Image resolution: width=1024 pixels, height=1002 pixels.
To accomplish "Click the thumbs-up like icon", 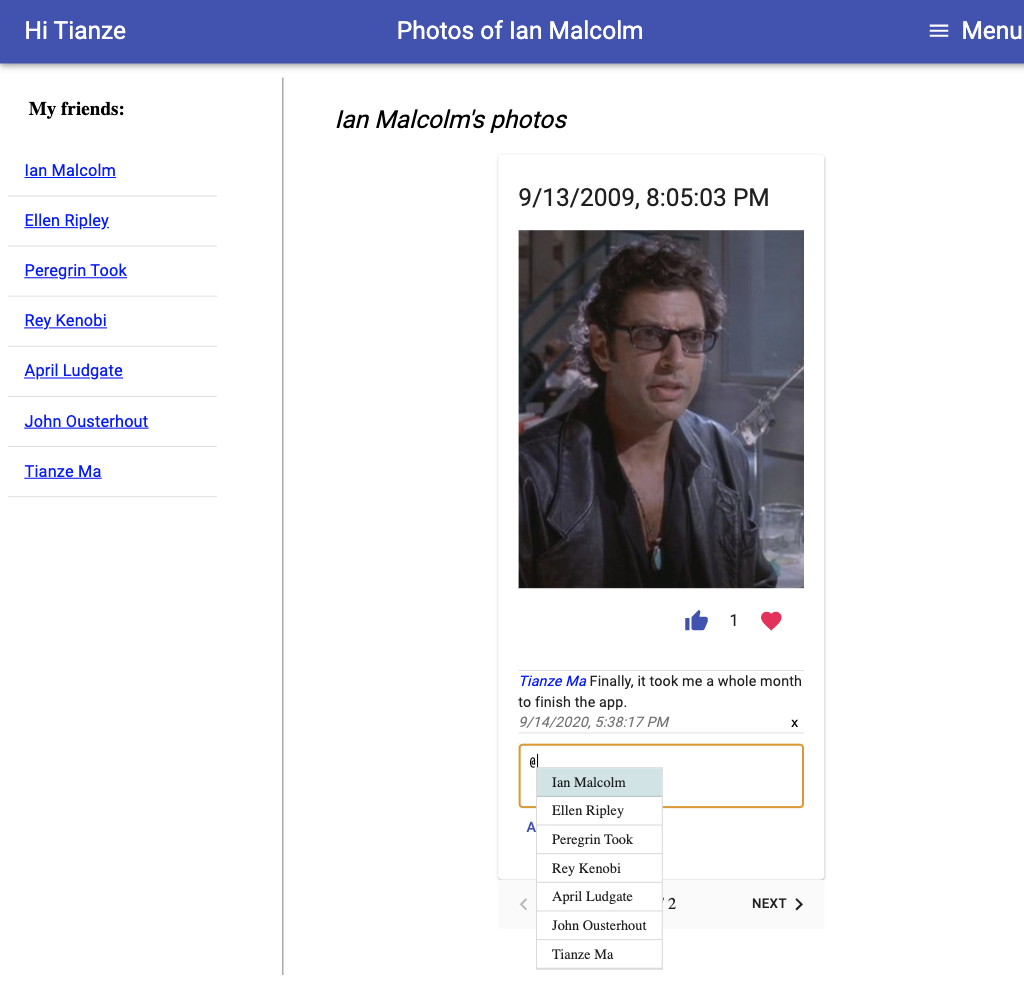I will [696, 621].
